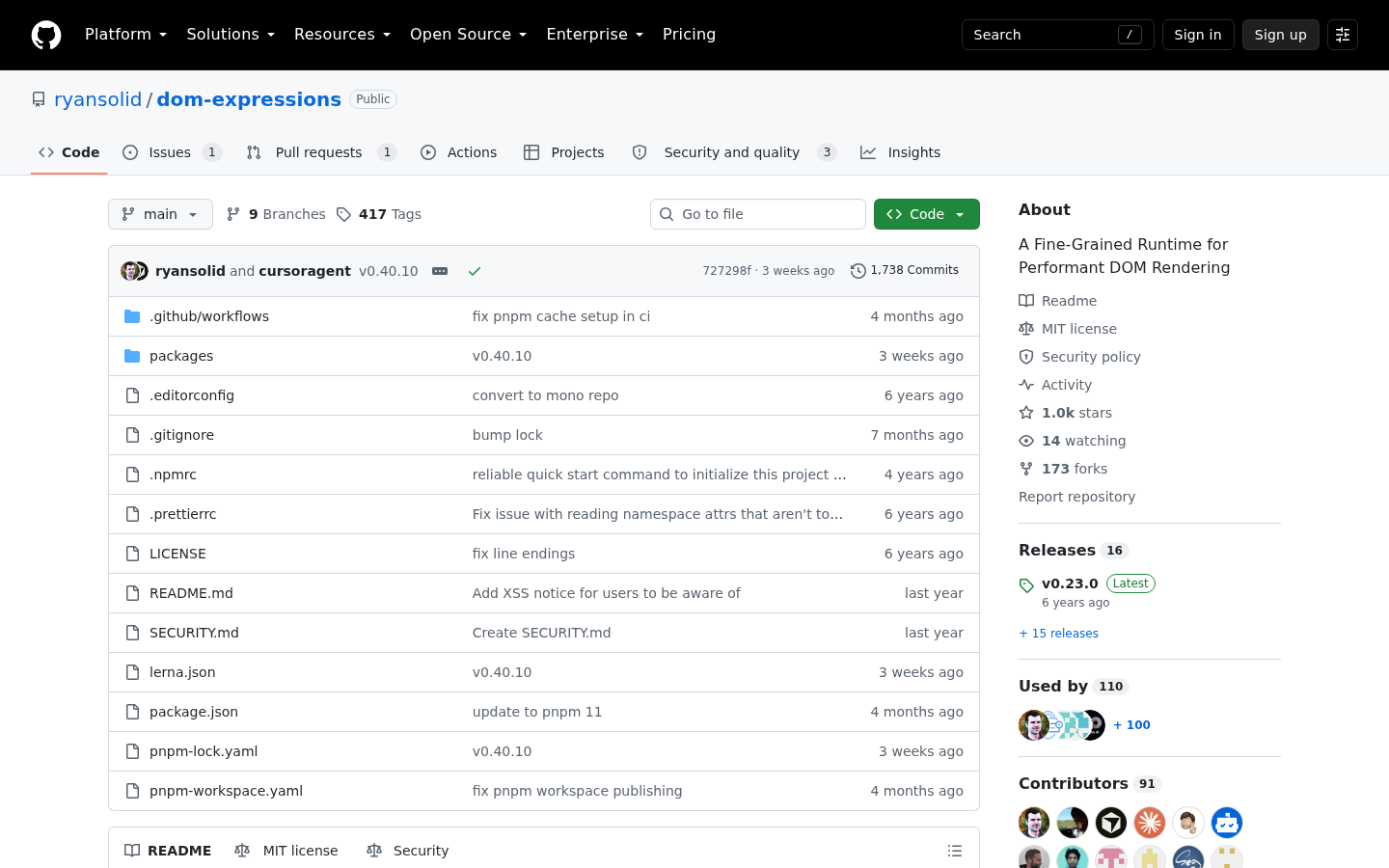1389x868 pixels.
Task: Go to the GitHub homepage logo
Action: pos(46,35)
